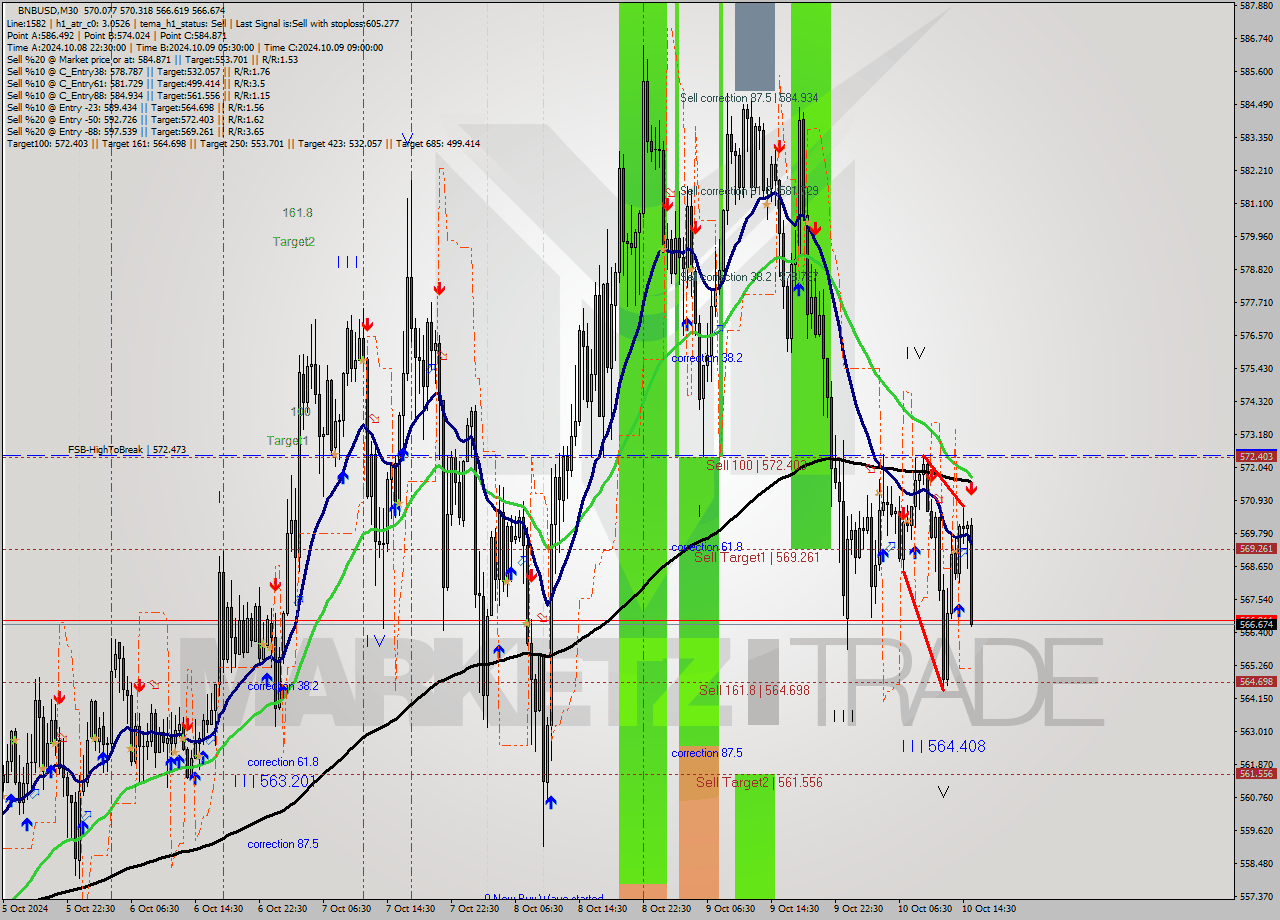This screenshot has height=920, width=1280.
Task: Click the '0 New Buy Wave started' label
Action: (543, 898)
